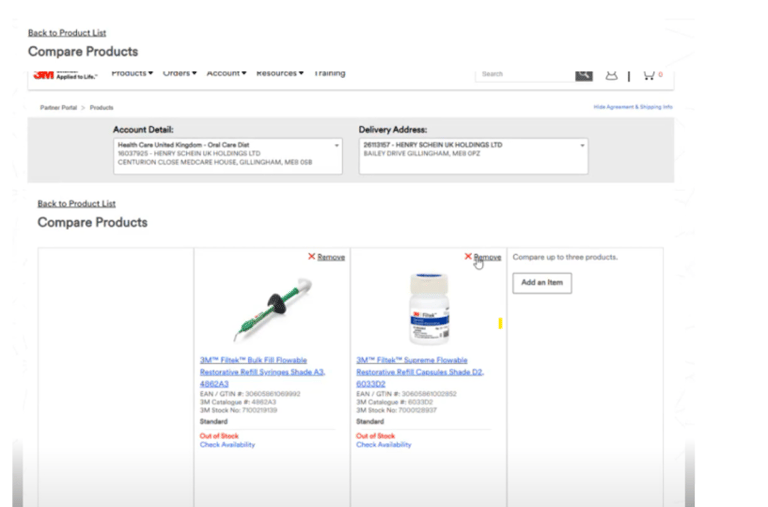Screen dimensions: 768x507
Task: Click 3M Stock No: 7100219139 text
Action: (x=239, y=410)
